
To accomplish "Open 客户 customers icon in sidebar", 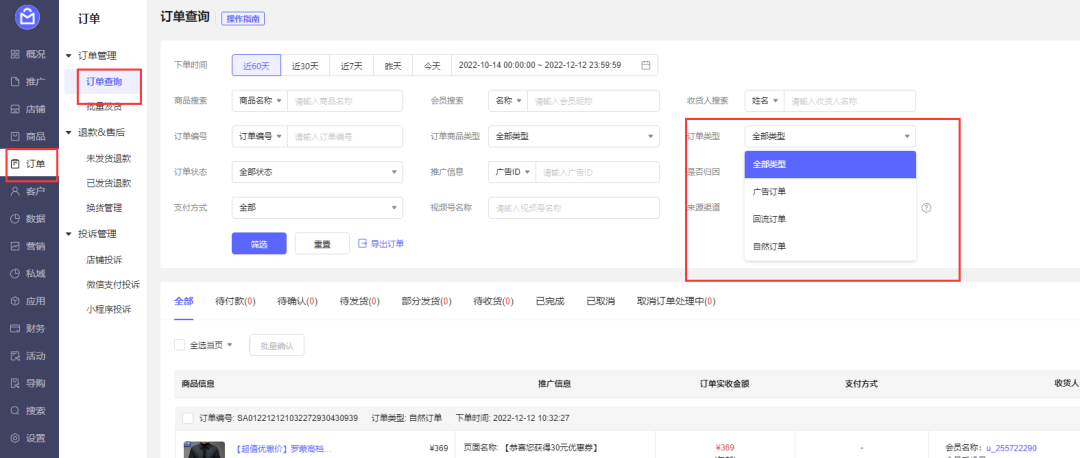I will point(15,191).
